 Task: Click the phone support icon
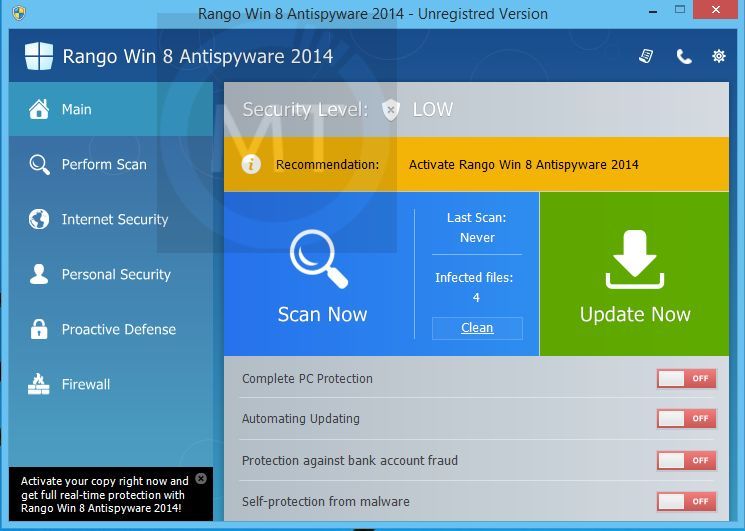[x=684, y=57]
